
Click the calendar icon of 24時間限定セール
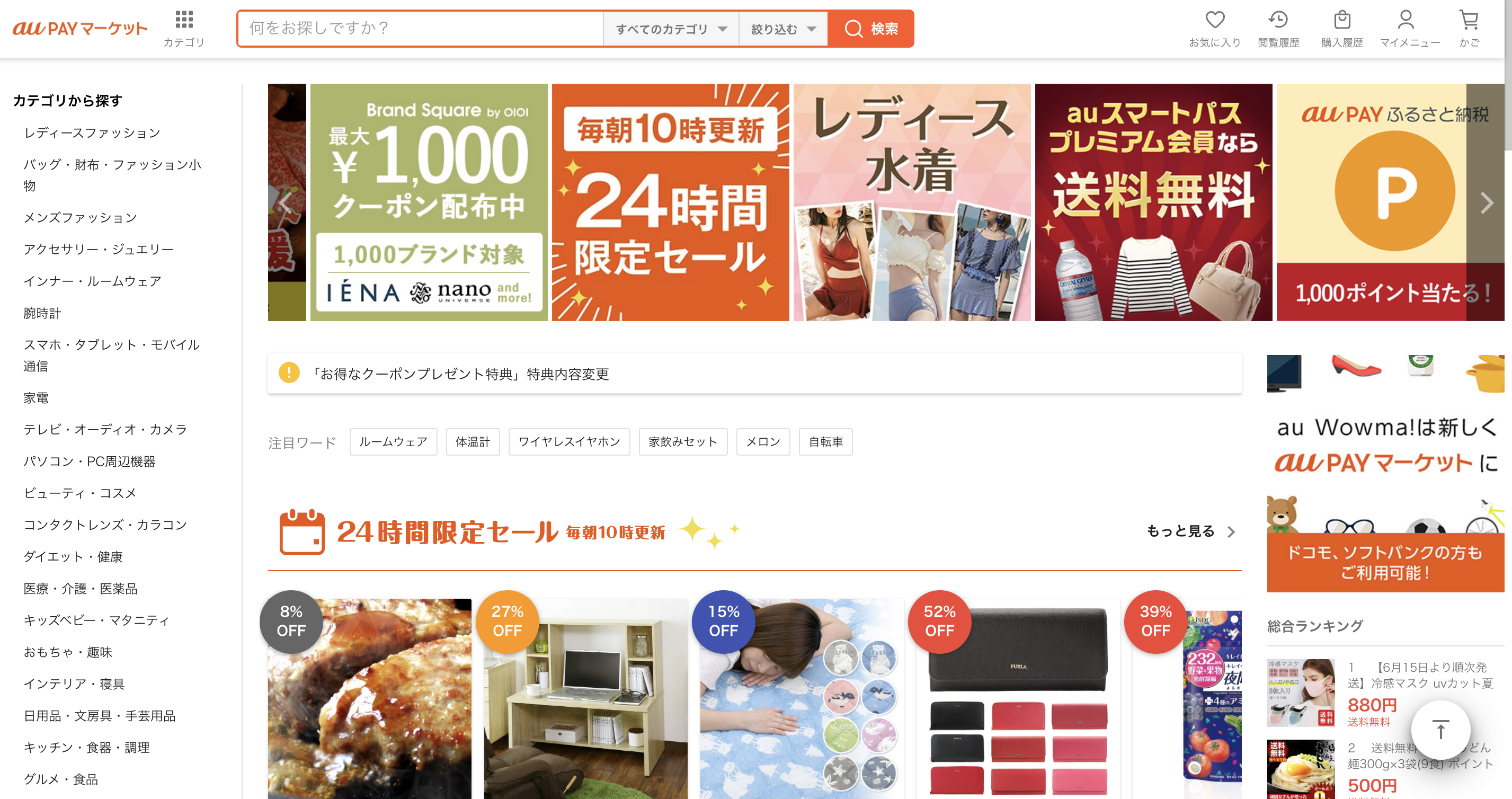tap(301, 531)
